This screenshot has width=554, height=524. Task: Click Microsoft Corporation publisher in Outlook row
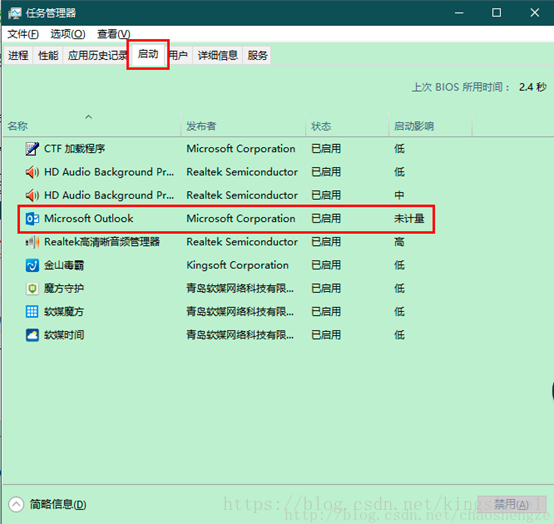point(241,219)
